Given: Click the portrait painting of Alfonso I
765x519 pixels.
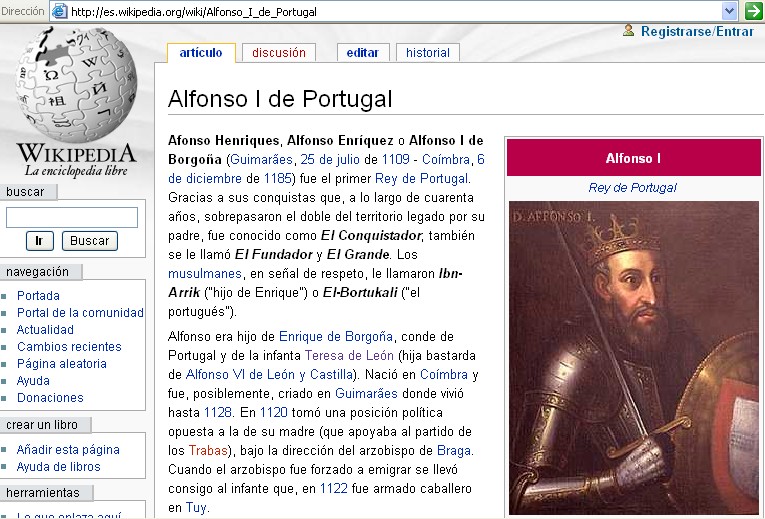Looking at the screenshot, I should [634, 358].
